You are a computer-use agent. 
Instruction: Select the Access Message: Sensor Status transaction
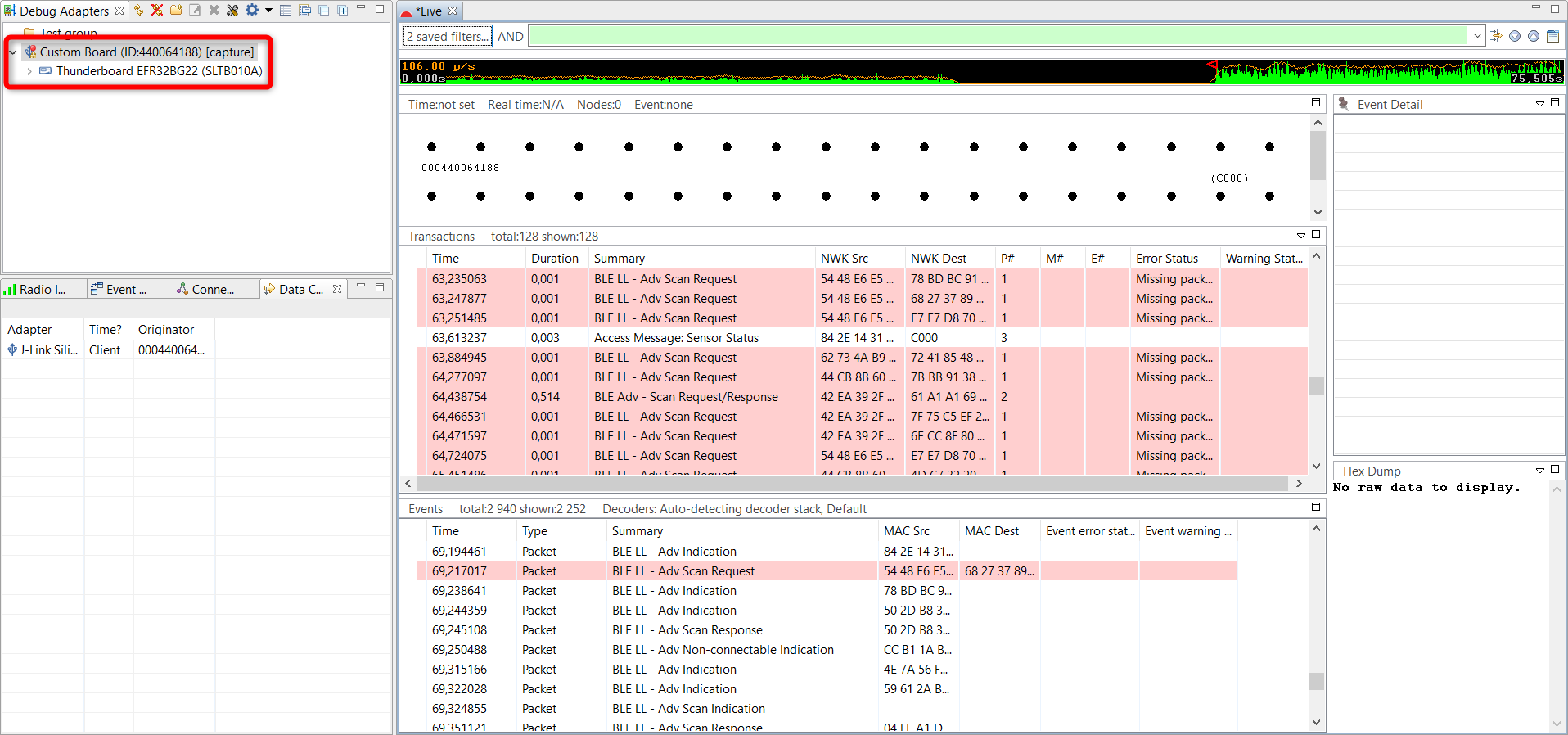click(862, 338)
